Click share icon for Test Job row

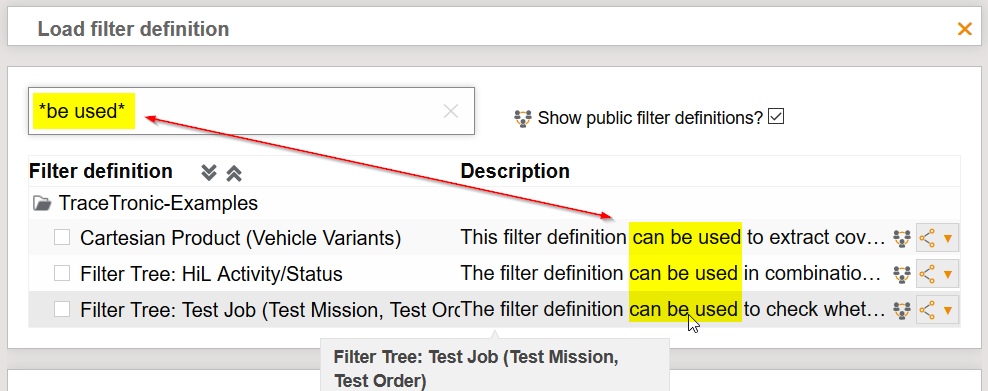coord(926,310)
